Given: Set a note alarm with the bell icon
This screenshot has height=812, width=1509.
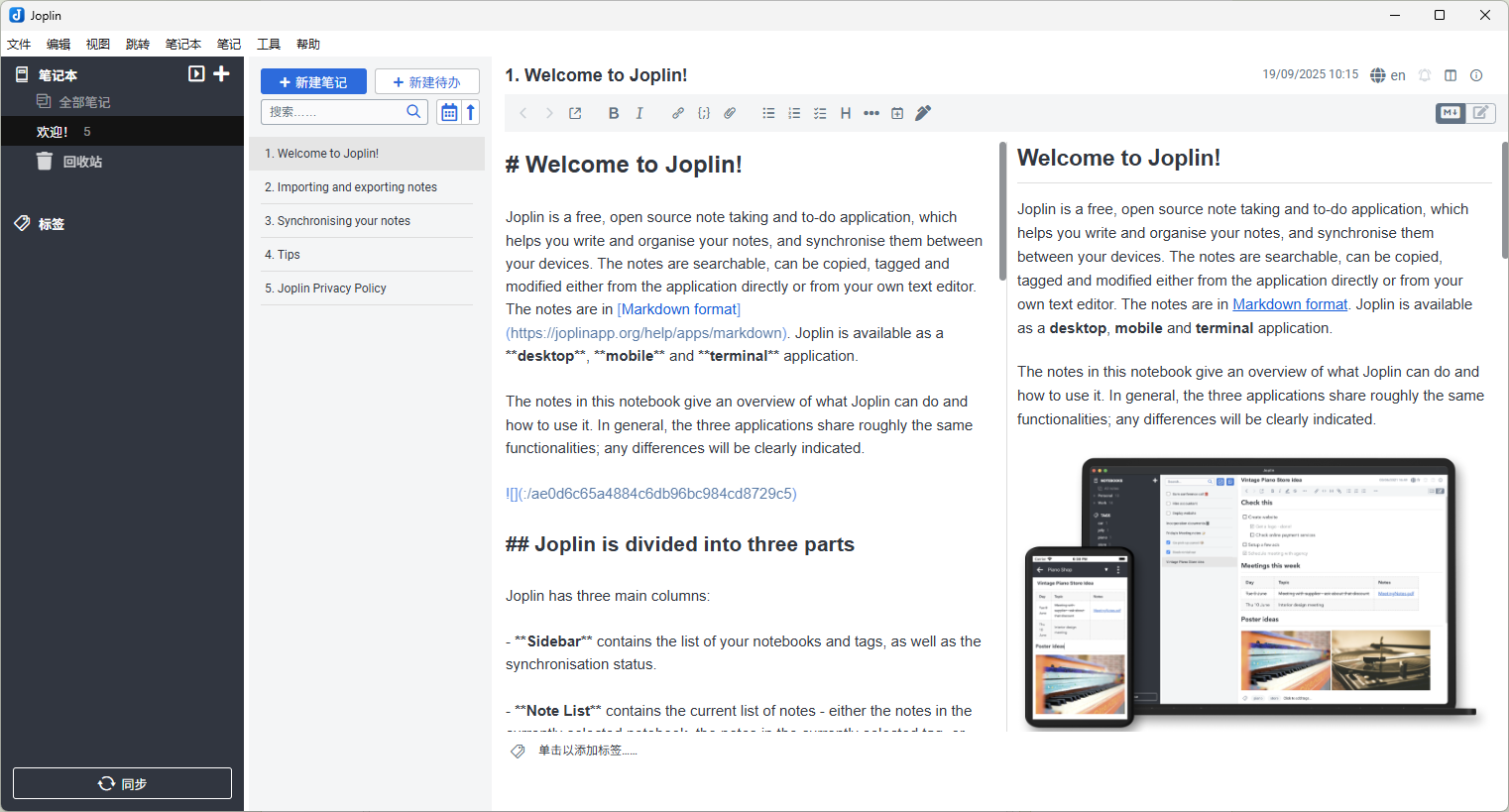Looking at the screenshot, I should click(x=1425, y=74).
